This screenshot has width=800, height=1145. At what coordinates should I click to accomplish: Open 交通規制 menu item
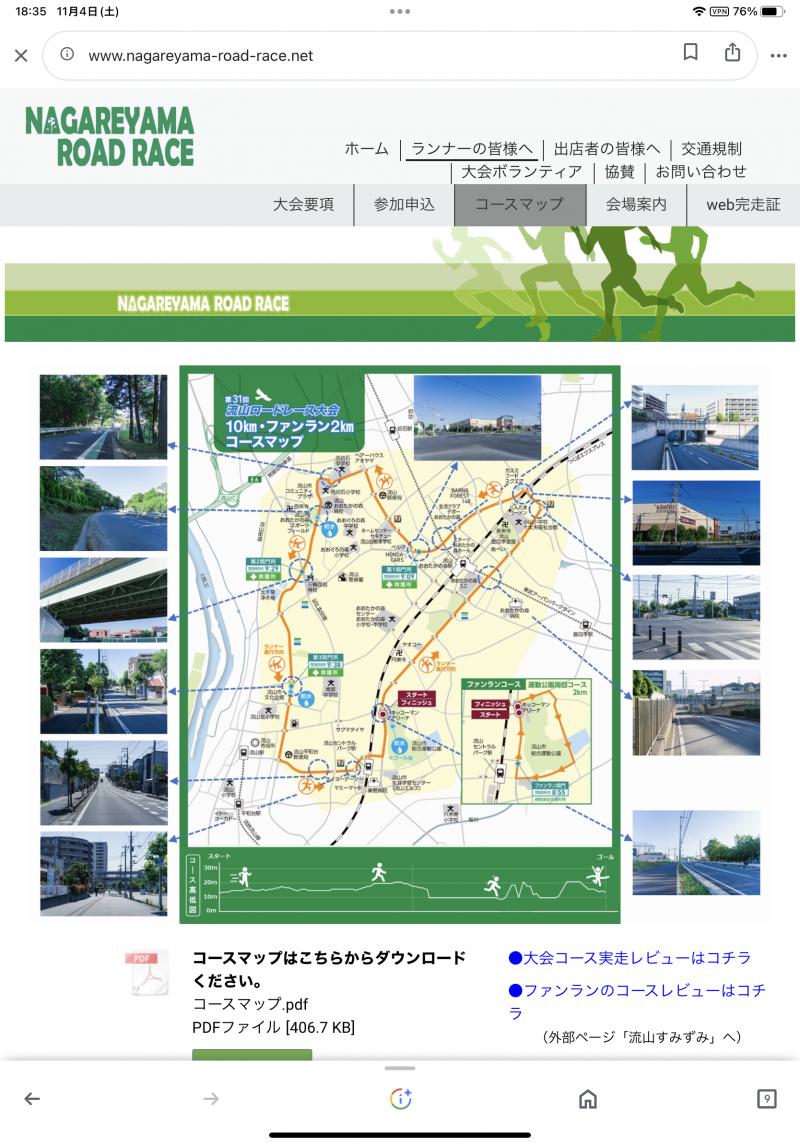[711, 149]
